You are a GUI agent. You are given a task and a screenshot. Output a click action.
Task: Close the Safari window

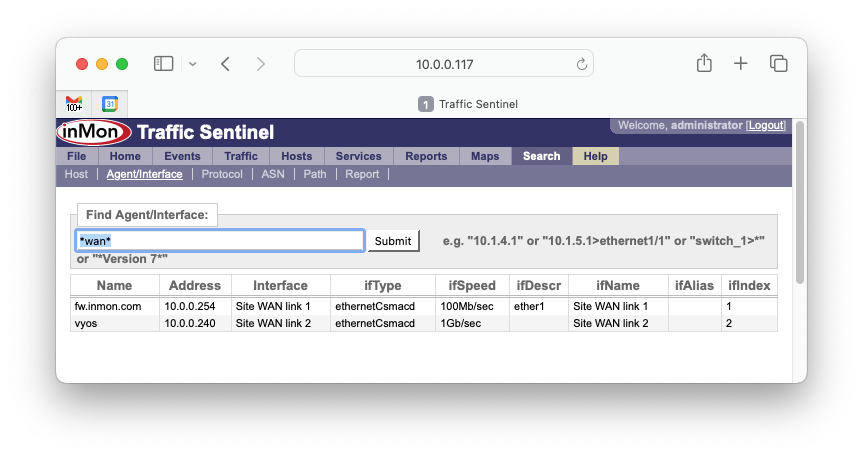click(82, 64)
